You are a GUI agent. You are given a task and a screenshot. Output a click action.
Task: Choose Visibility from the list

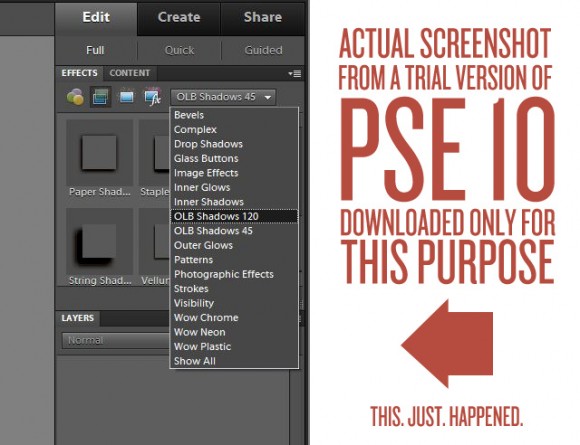click(234, 303)
